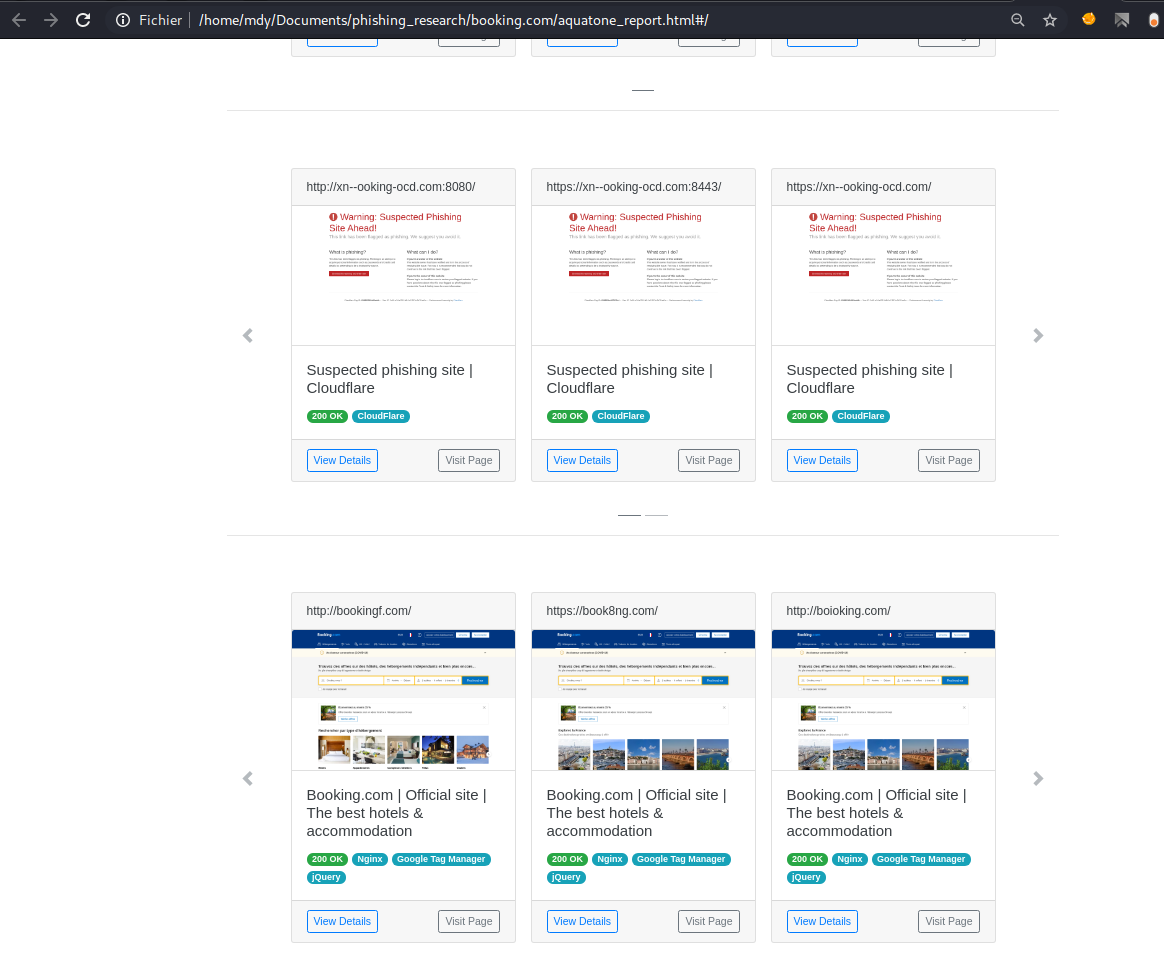Viewport: 1164px width, 970px height.
Task: Open the boioking.com screenshot thumbnail
Action: click(883, 700)
